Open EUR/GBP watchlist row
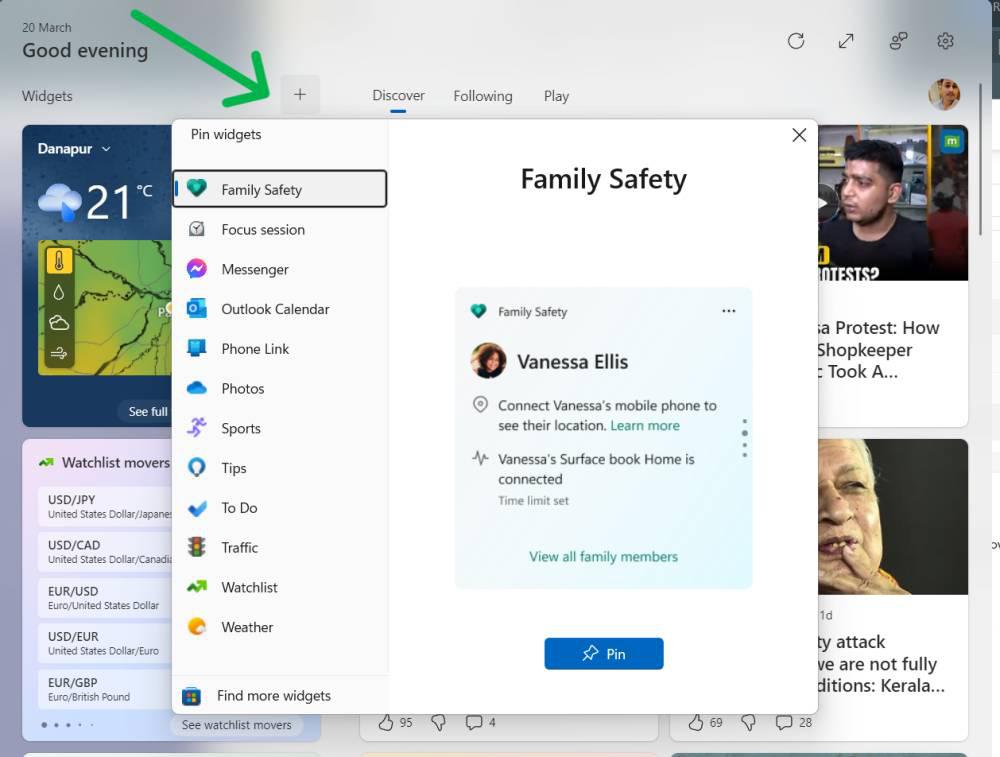Viewport: 1000px width, 757px height. point(106,689)
